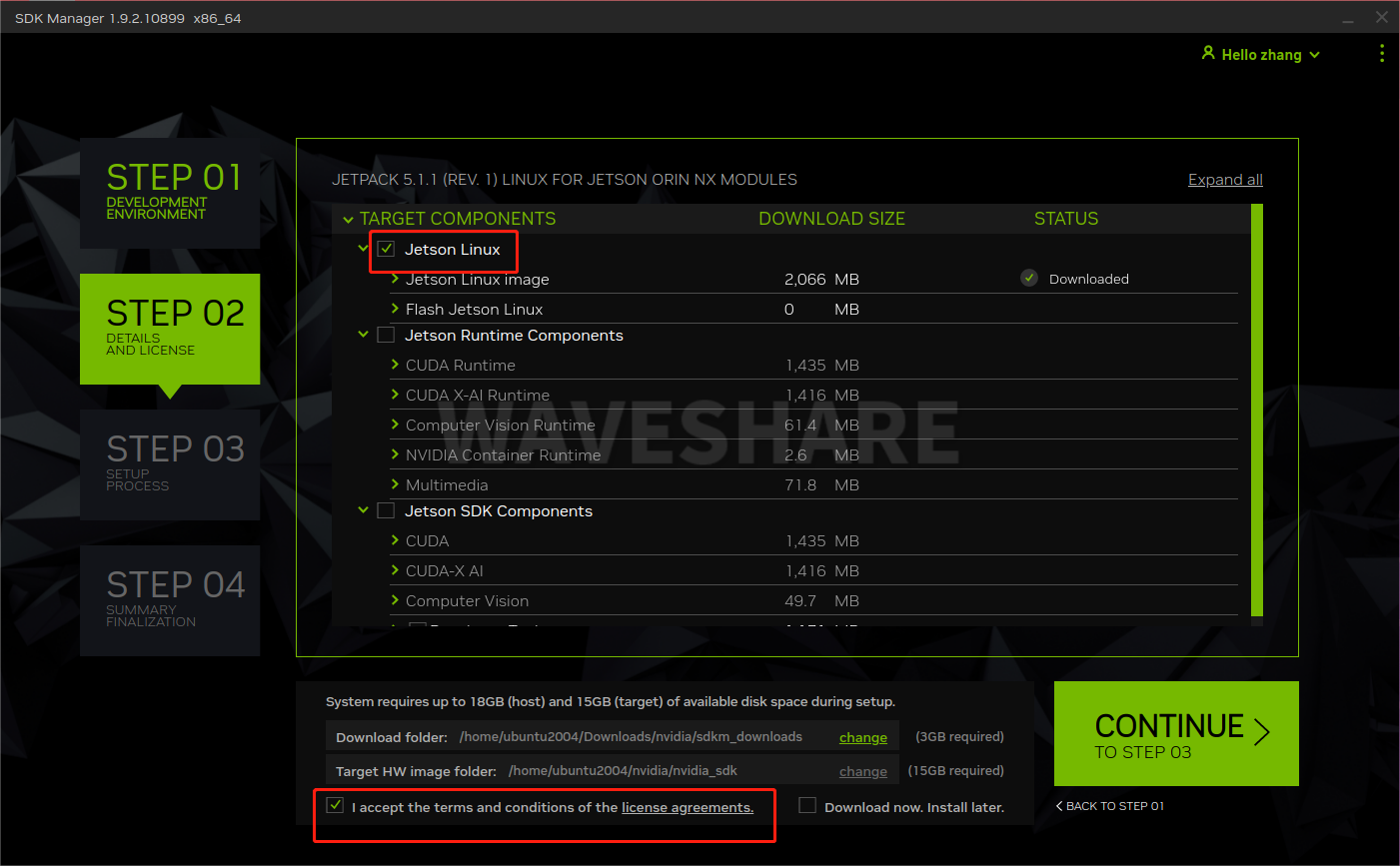1400x866 pixels.
Task: Click the 61.4 MB size value
Action: tap(821, 425)
